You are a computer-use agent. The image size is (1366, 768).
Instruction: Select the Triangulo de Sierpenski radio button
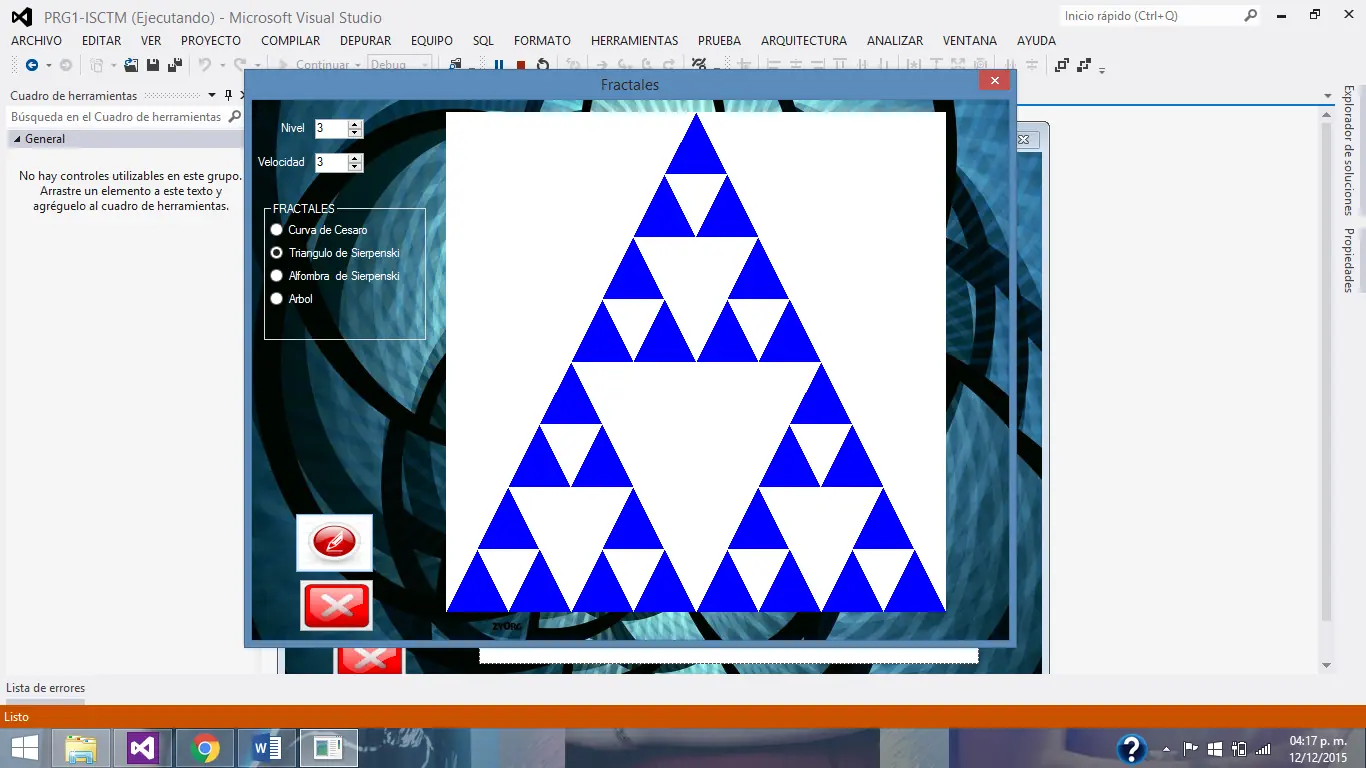click(x=277, y=253)
